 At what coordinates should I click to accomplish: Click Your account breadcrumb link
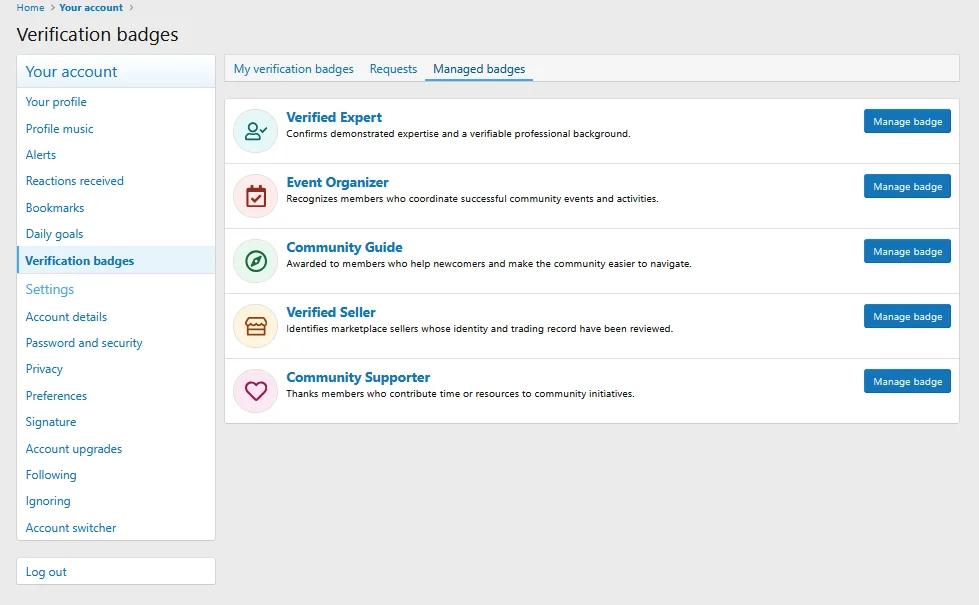coord(91,7)
